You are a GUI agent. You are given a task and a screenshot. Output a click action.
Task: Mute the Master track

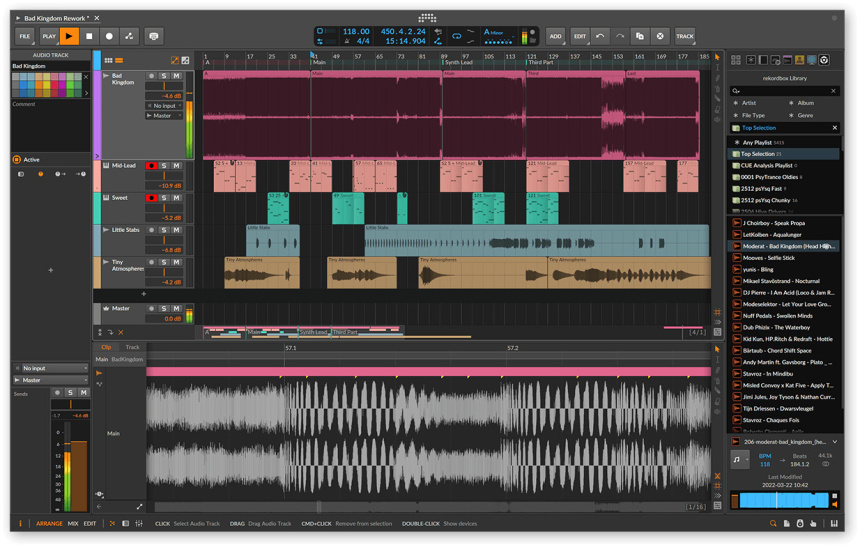[176, 309]
